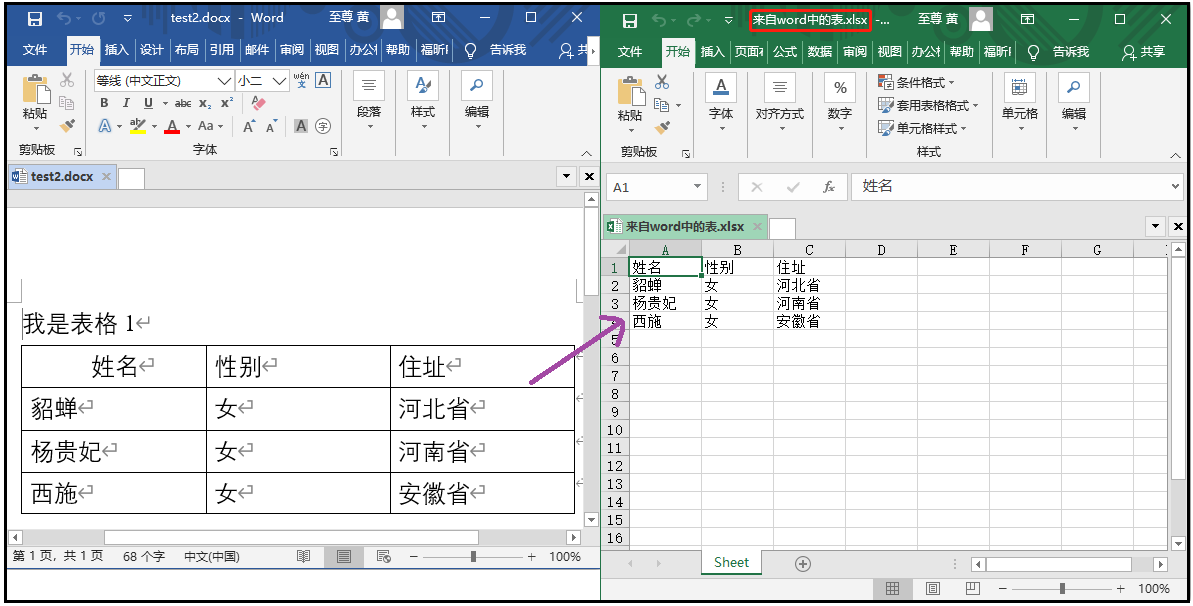This screenshot has width=1193, height=606.
Task: Toggle superscript x² in Word
Action: [227, 104]
